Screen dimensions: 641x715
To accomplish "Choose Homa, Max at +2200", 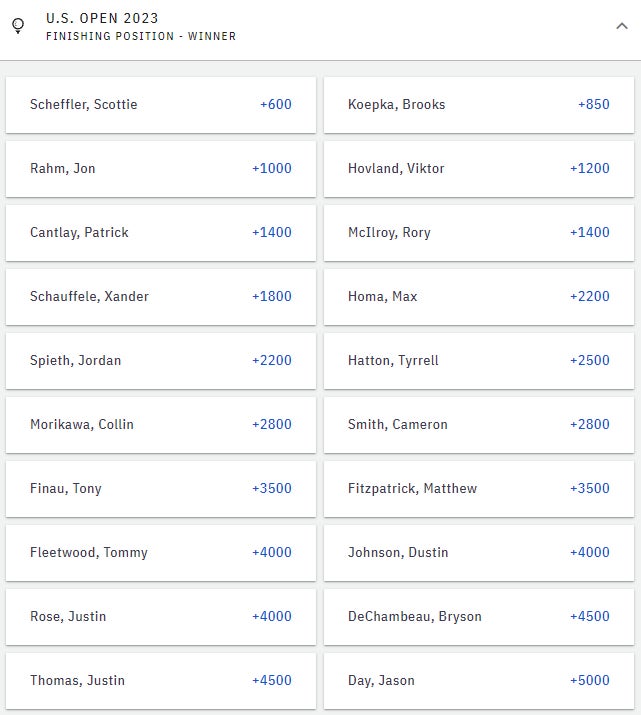I will pyautogui.click(x=478, y=297).
